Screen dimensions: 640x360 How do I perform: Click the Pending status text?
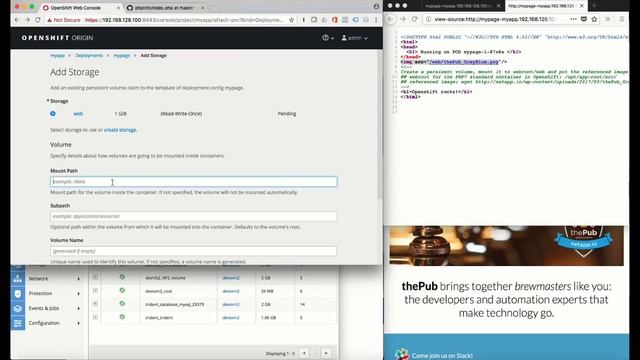pos(287,113)
